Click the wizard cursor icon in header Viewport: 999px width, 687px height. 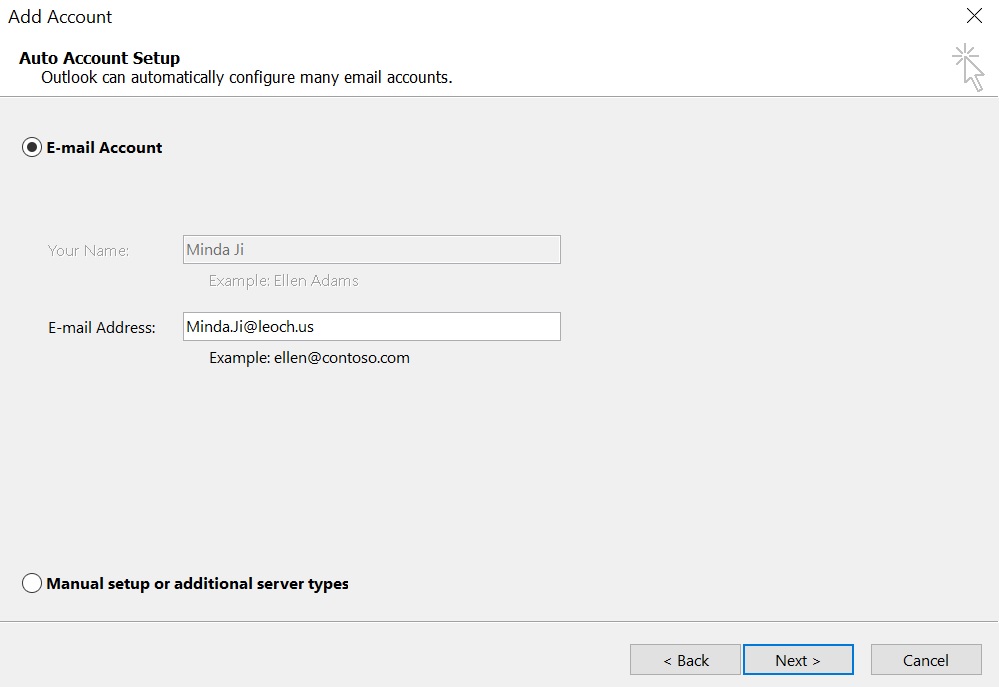point(968,68)
